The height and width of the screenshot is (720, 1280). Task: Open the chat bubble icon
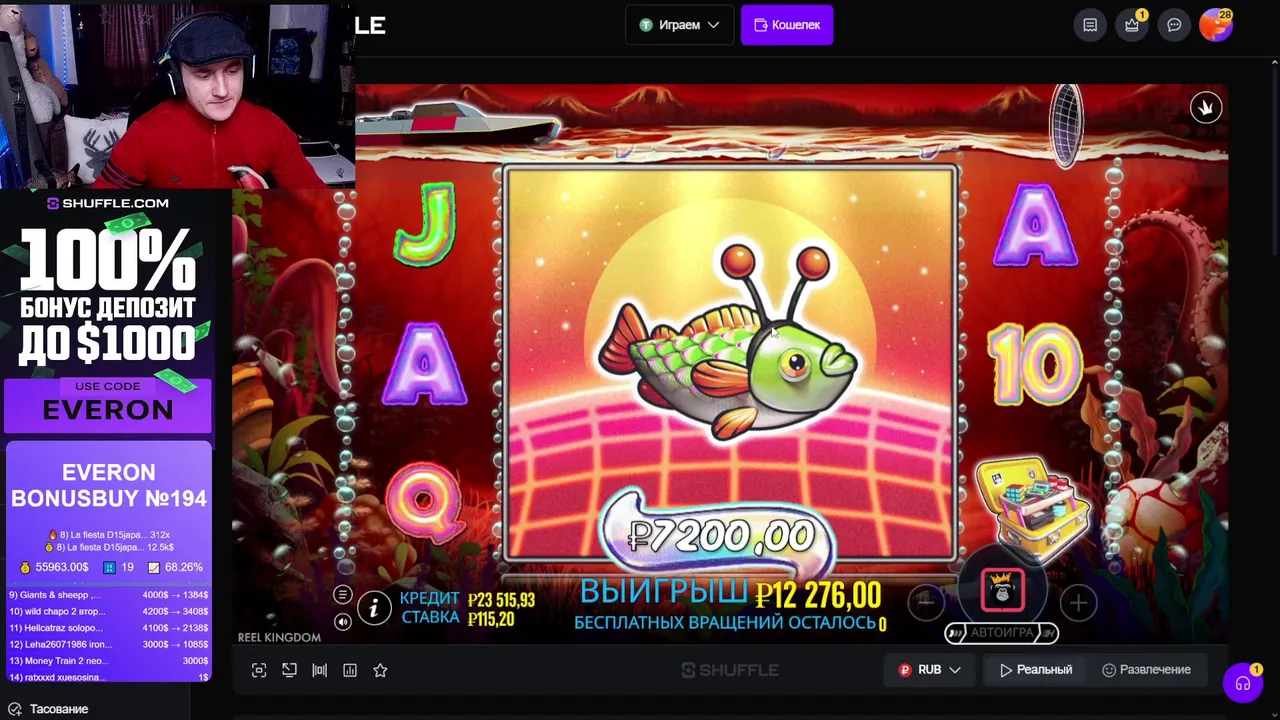click(1174, 25)
